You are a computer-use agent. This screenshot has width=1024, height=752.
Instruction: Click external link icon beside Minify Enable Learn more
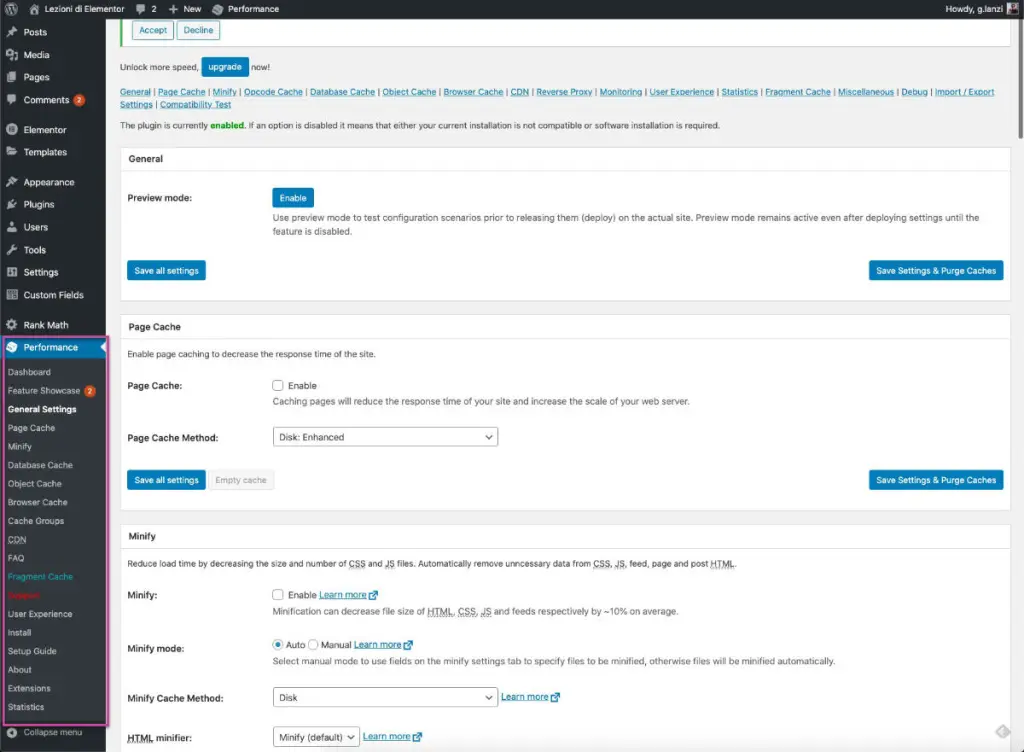374,595
